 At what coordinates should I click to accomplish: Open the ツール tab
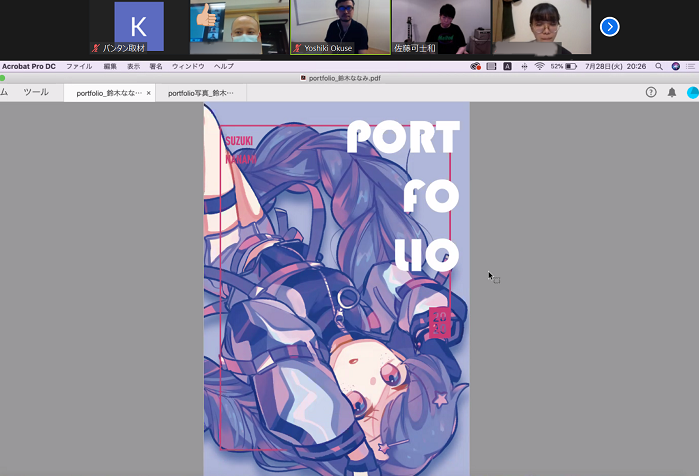tap(35, 92)
